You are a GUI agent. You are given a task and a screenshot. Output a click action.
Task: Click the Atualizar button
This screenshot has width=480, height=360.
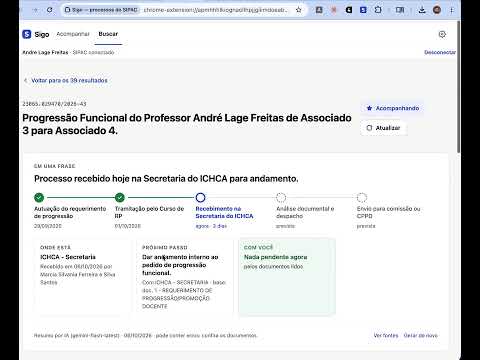[x=383, y=128]
